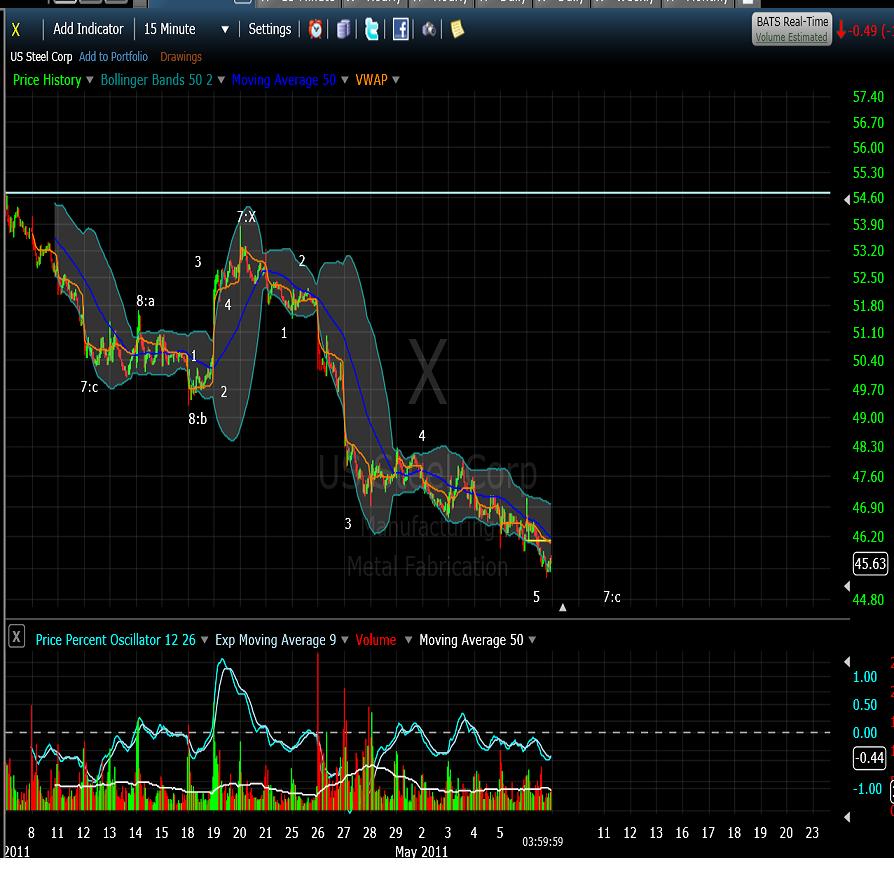Expand the Price History options arrow

coord(90,80)
